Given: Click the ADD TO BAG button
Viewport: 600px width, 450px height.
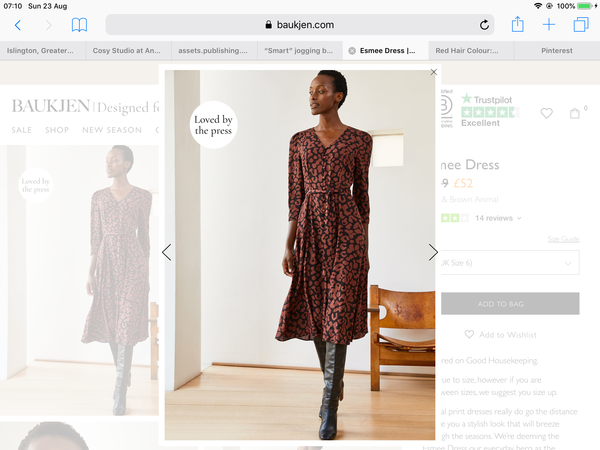Looking at the screenshot, I should tap(510, 304).
